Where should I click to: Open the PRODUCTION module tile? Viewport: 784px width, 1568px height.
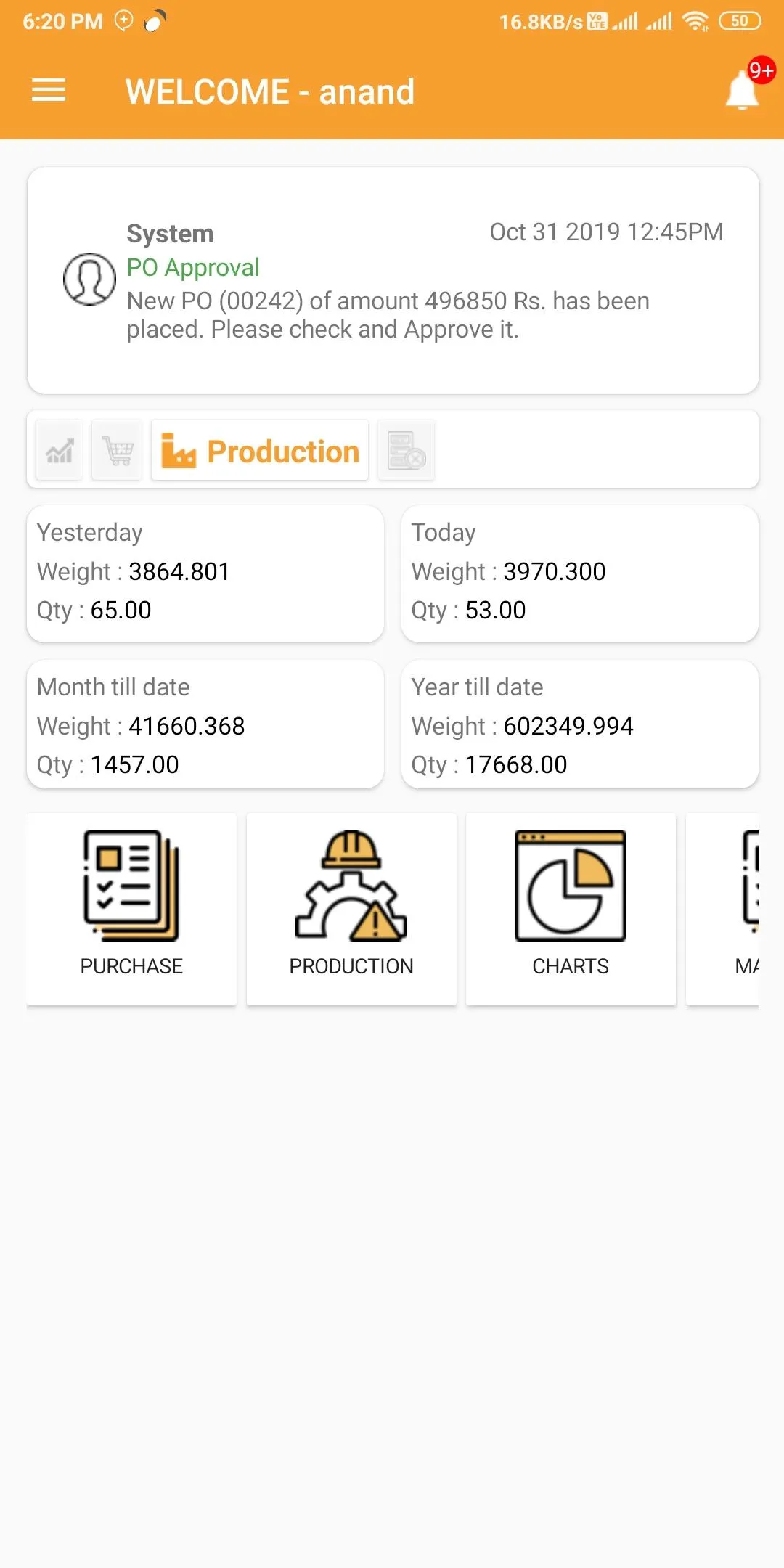coord(351,909)
